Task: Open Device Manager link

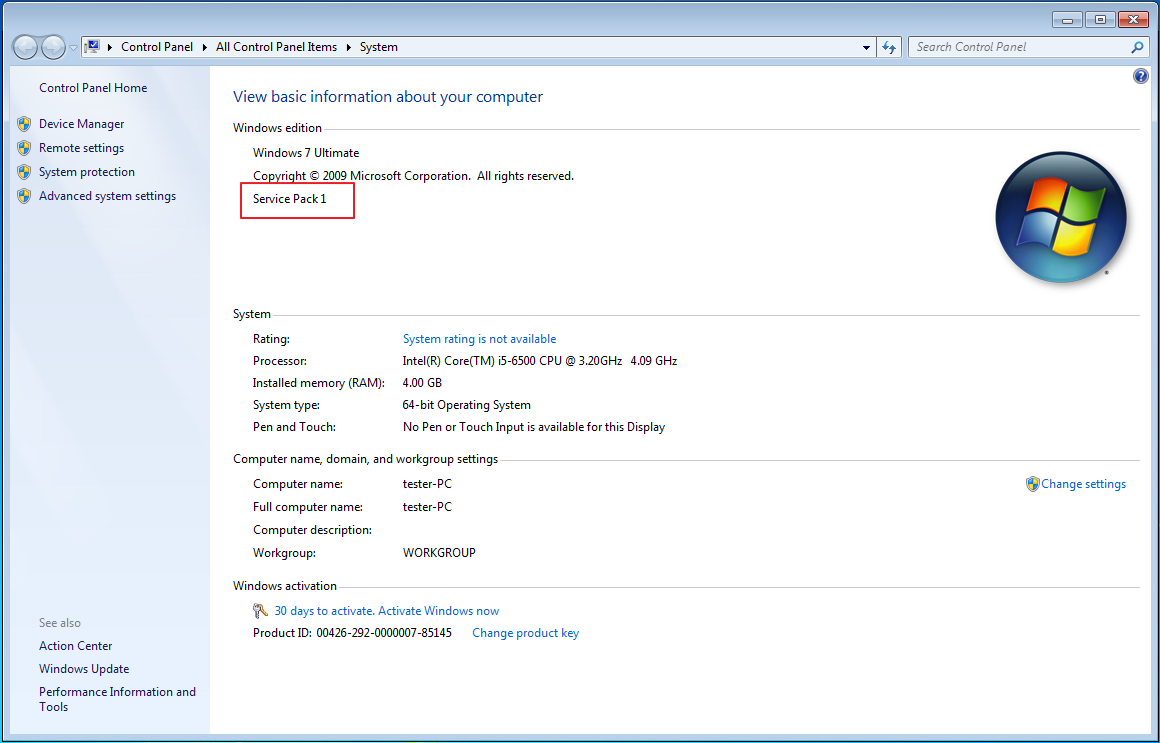Action: click(81, 124)
